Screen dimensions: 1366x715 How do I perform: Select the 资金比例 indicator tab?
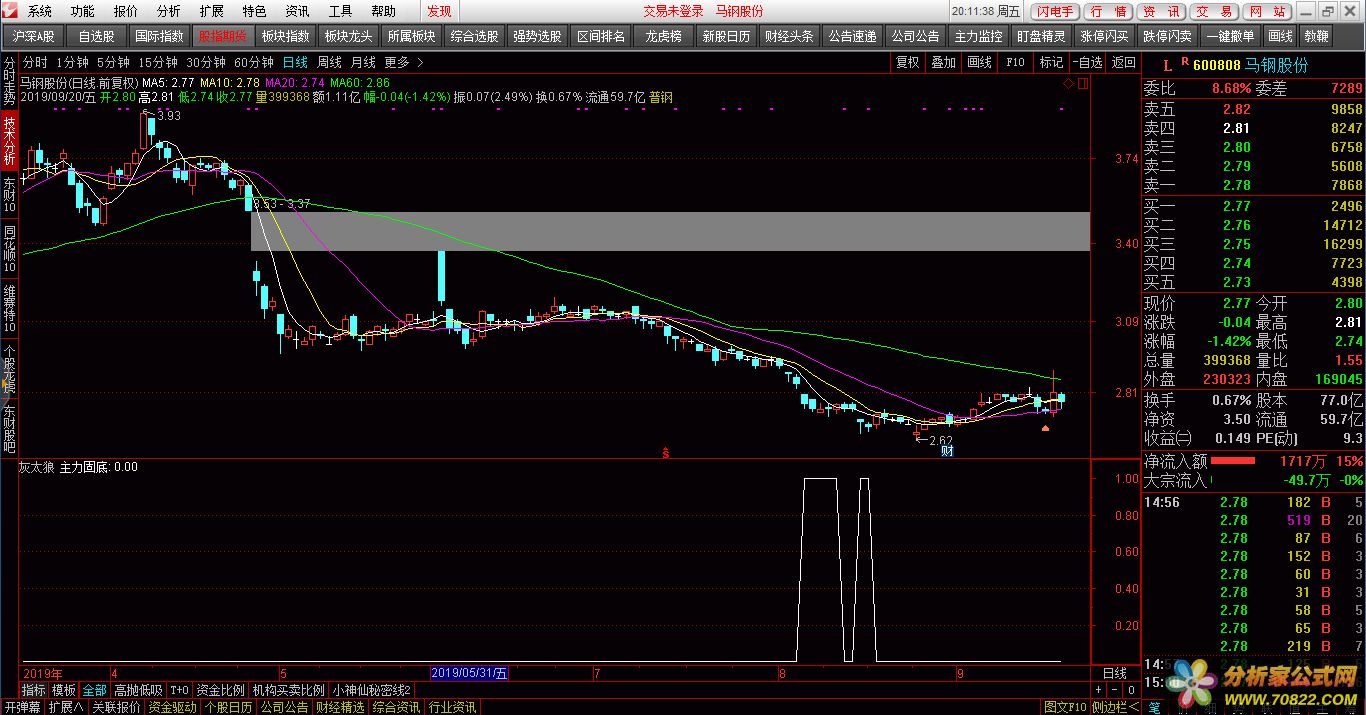point(220,690)
